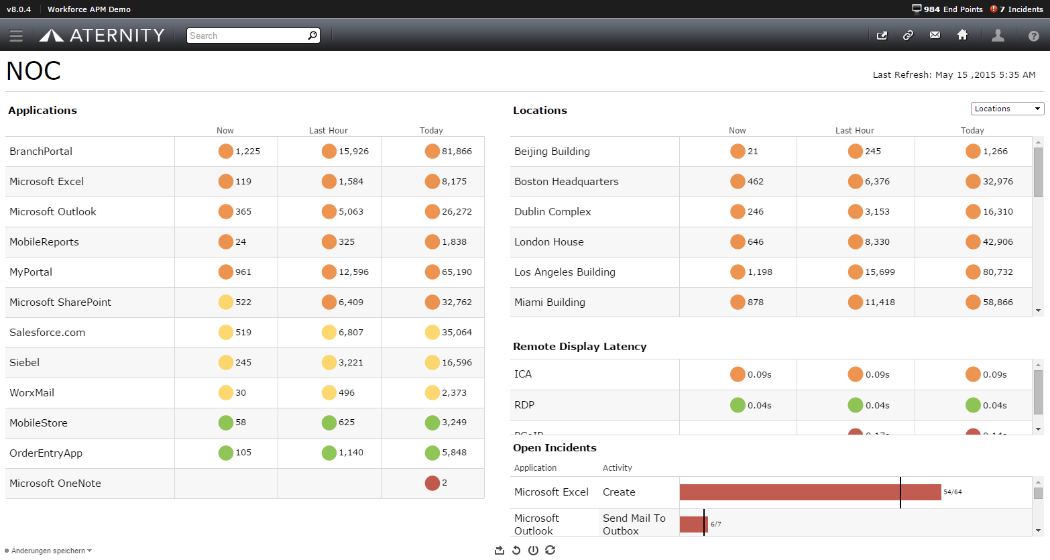Select the Los Angeles Building location
The image size is (1050, 560).
pos(565,272)
